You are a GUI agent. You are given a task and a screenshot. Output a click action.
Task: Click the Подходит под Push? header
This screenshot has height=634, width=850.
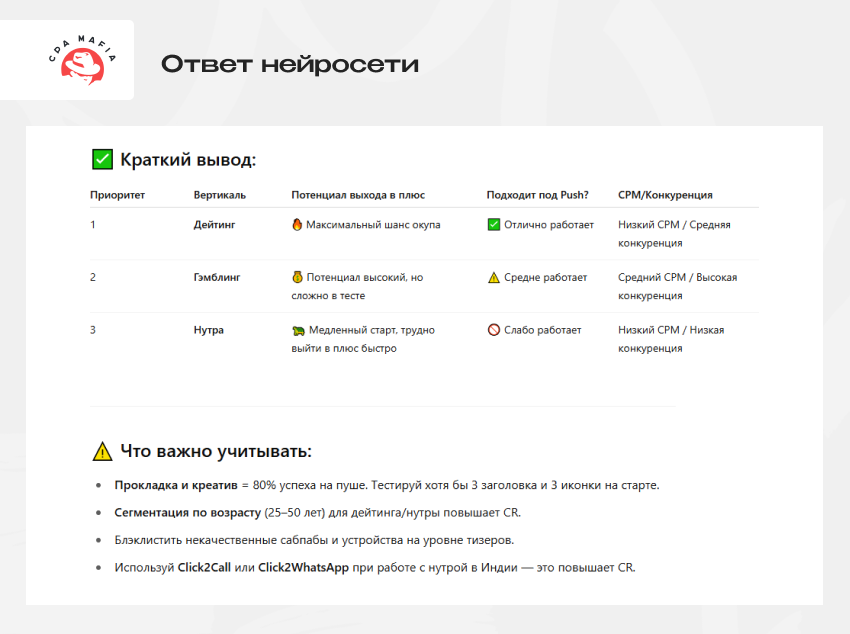coord(537,195)
